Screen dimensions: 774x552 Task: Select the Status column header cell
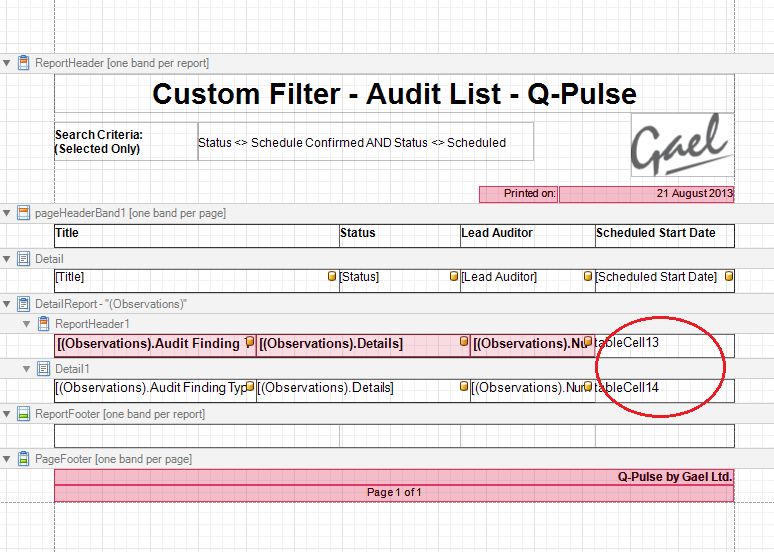(400, 236)
